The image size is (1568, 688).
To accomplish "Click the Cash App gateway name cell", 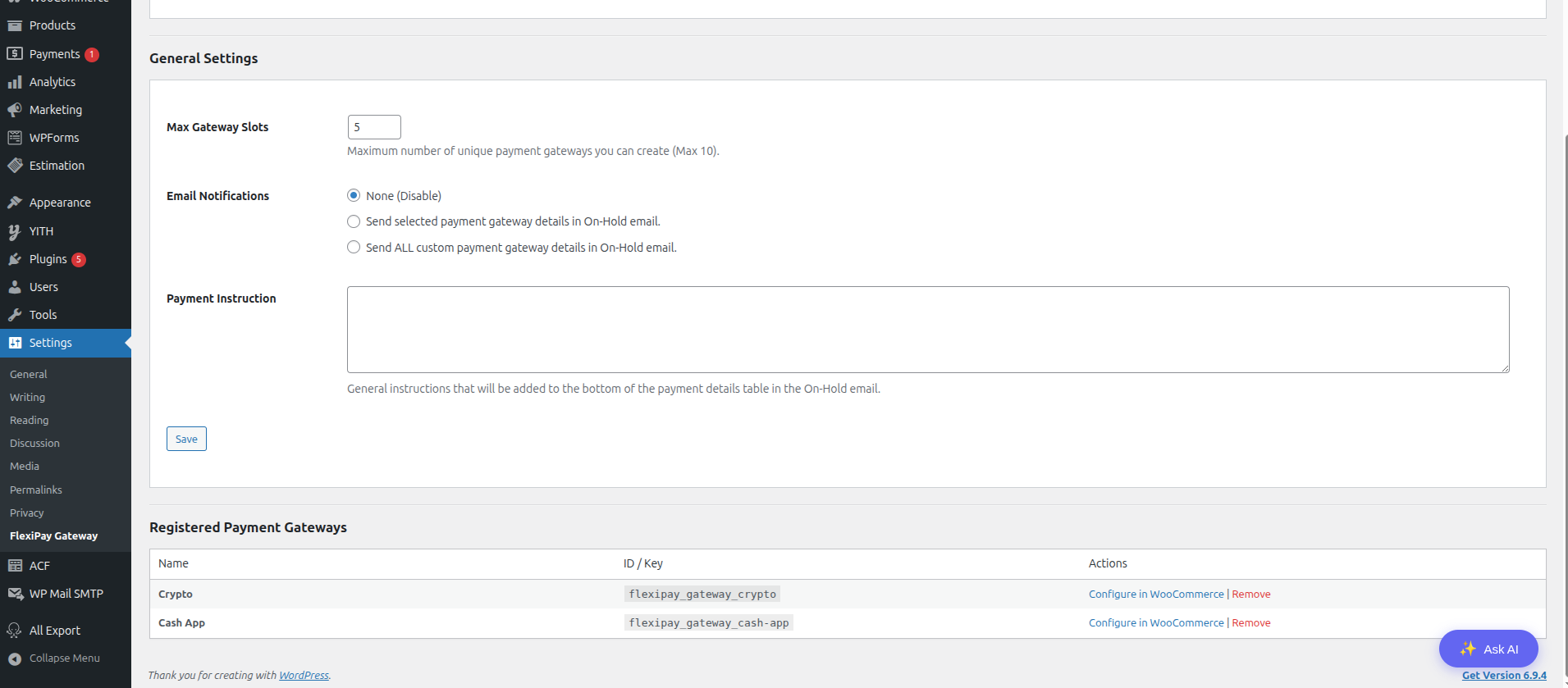I will [x=181, y=622].
